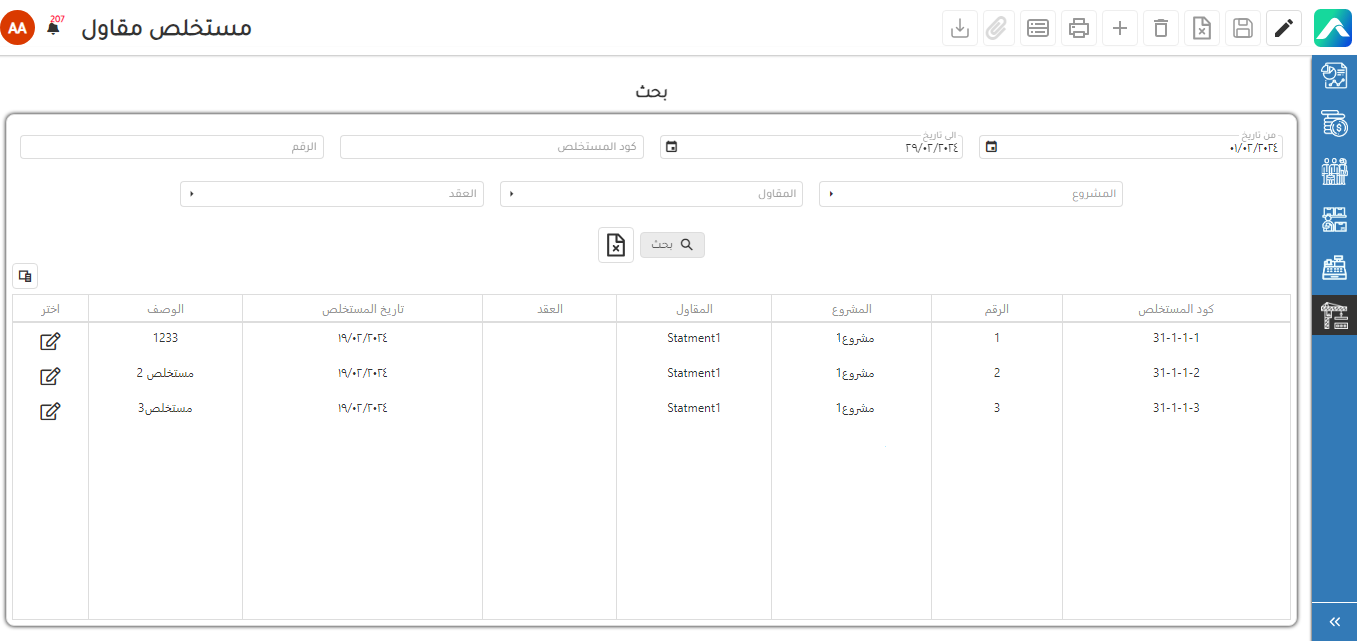
Task: Click the pencil edit icon in top toolbar
Action: click(x=1284, y=28)
